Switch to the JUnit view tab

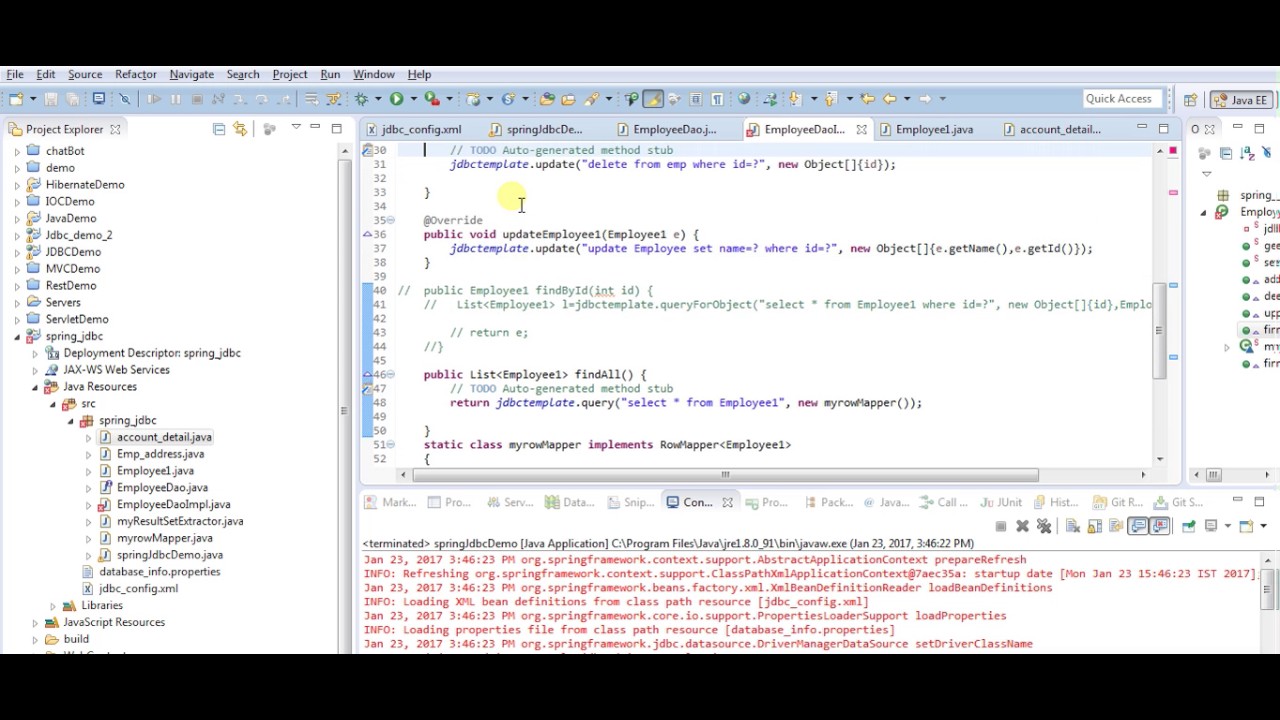1002,502
